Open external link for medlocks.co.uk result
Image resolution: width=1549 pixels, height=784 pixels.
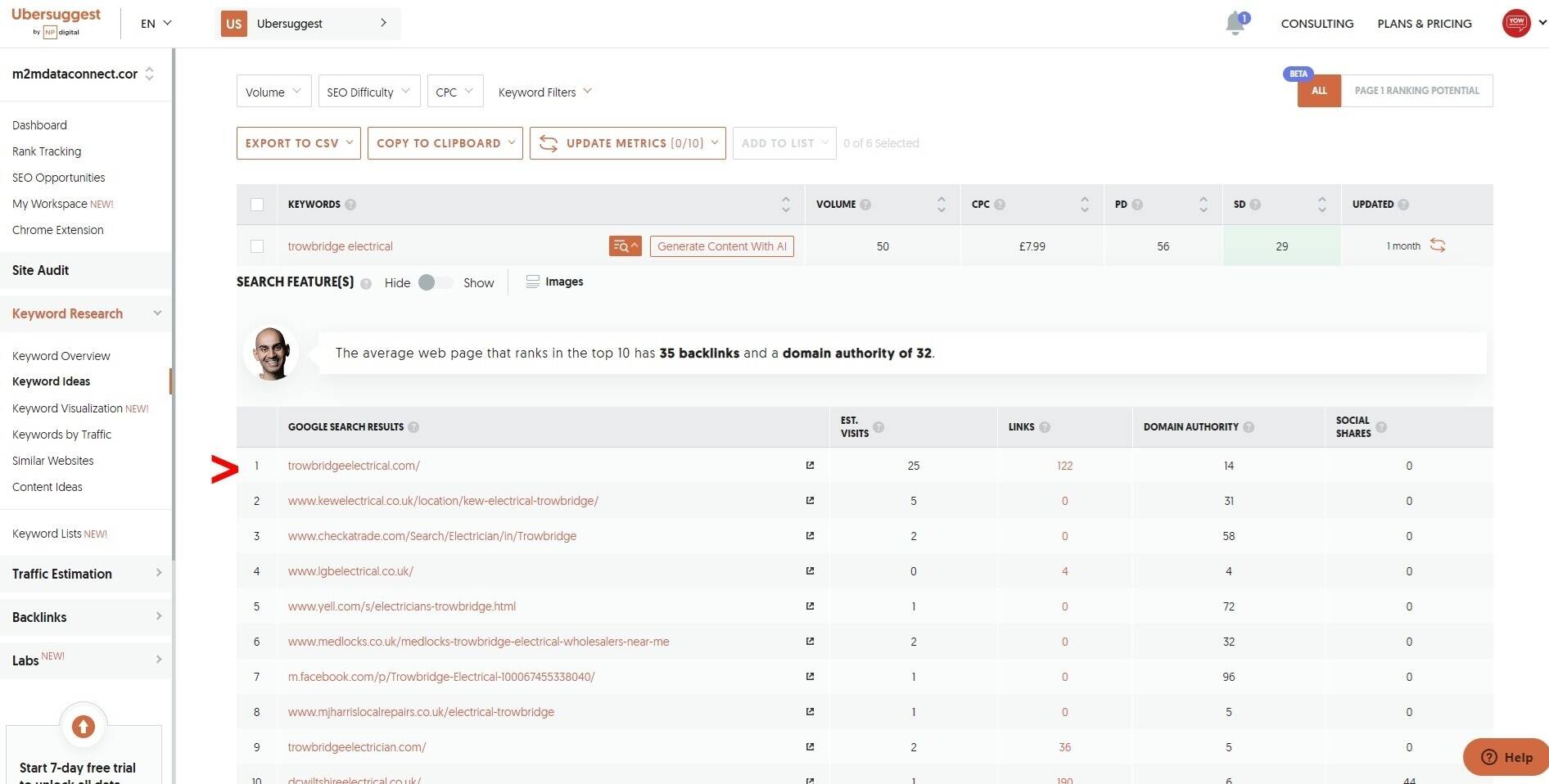(810, 642)
